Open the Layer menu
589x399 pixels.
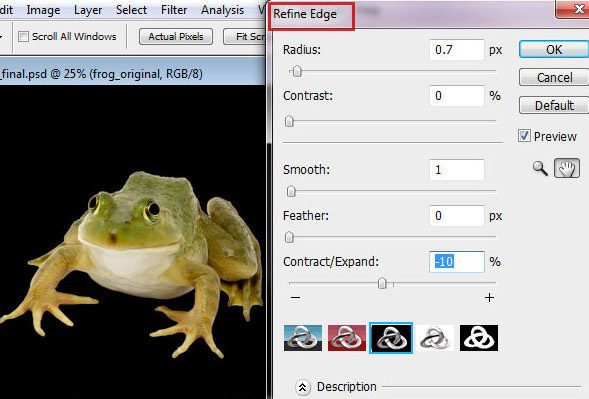tap(88, 10)
